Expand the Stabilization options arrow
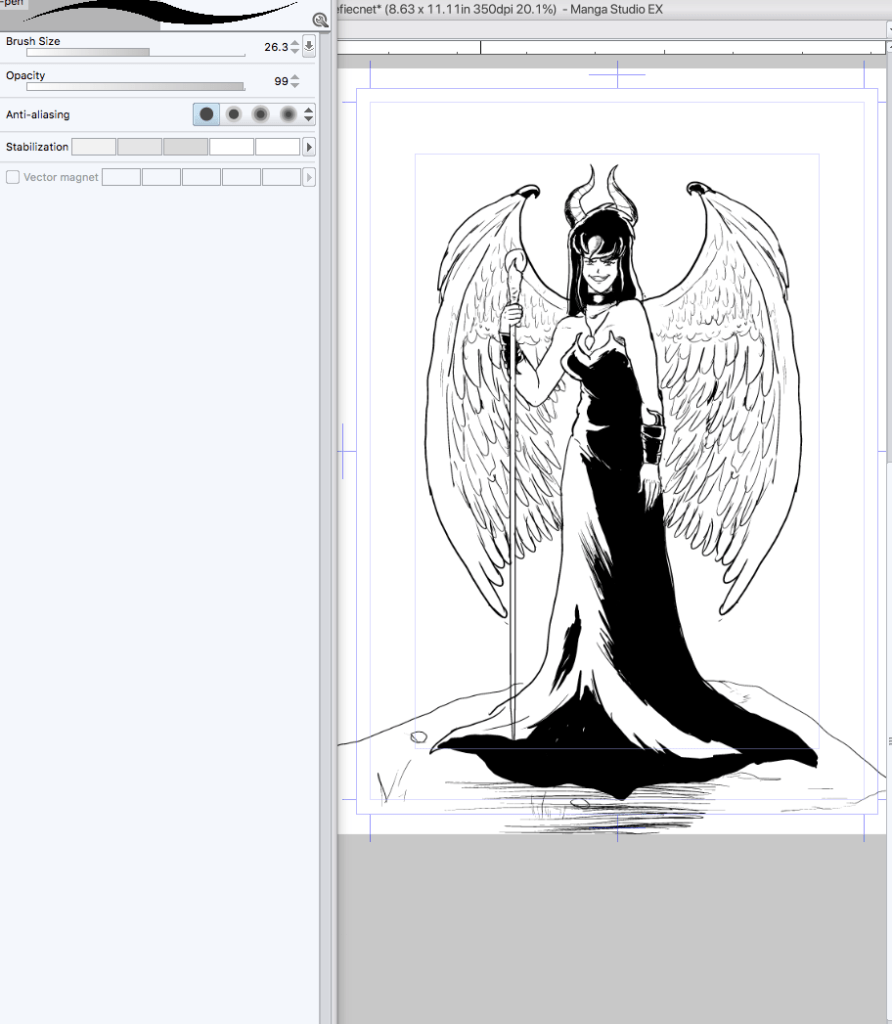This screenshot has height=1024, width=892. point(309,147)
